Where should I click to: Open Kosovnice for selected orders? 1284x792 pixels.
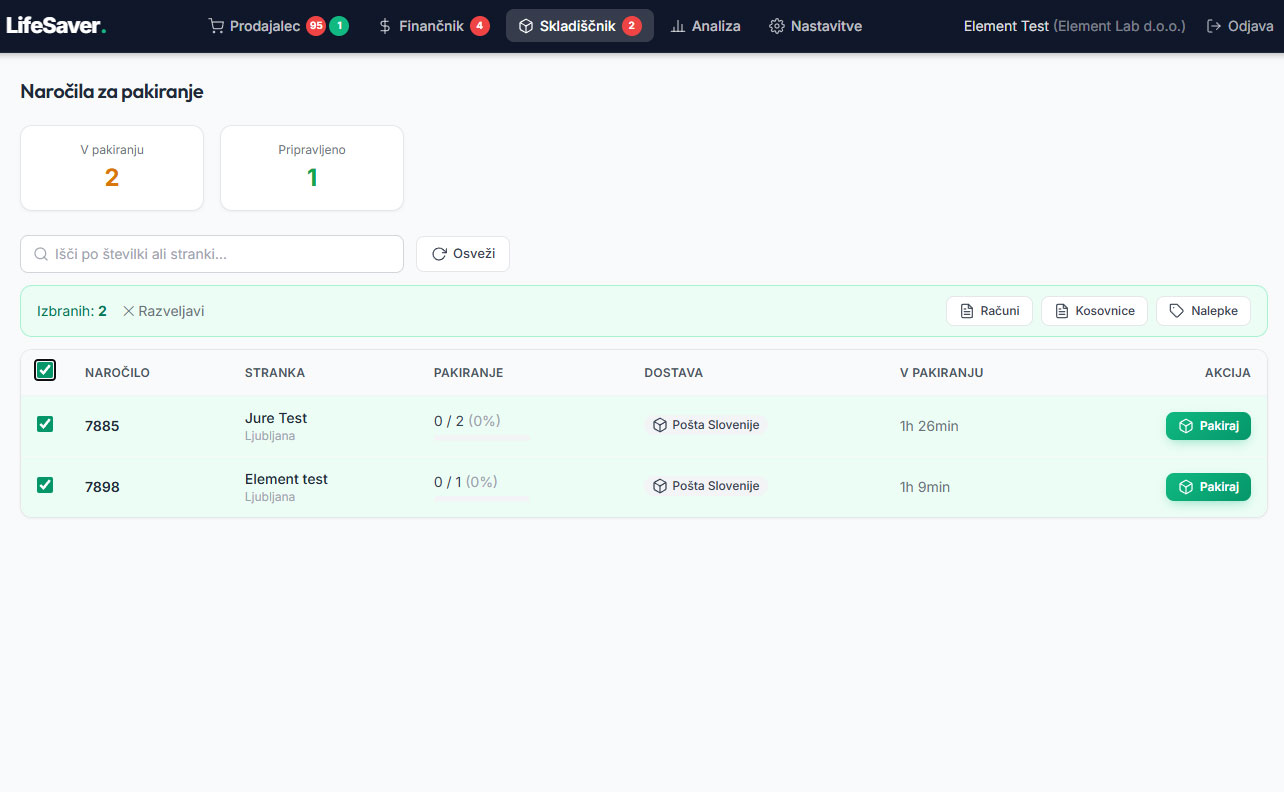1094,311
